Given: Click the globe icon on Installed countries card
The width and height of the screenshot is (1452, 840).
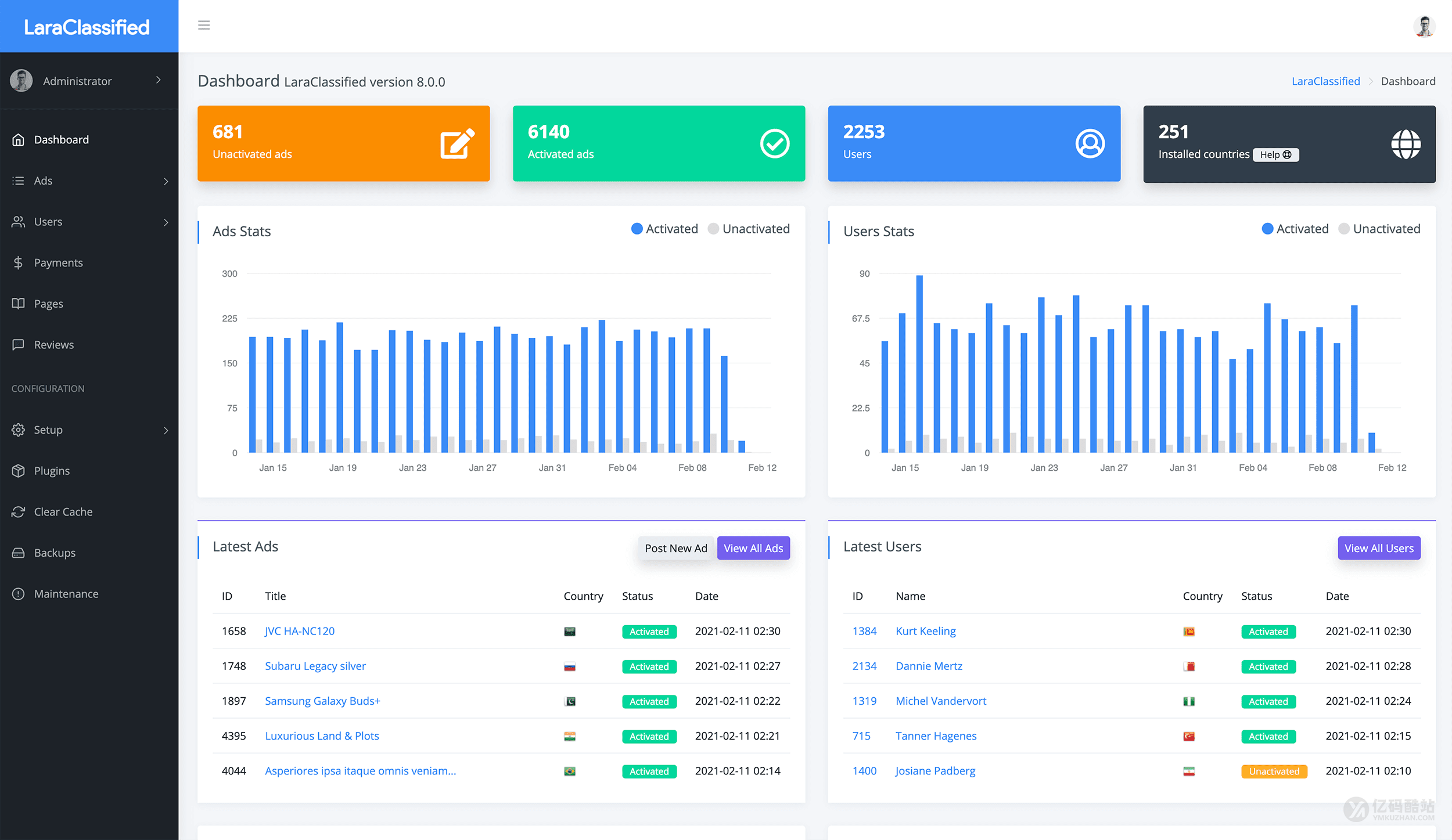Looking at the screenshot, I should (x=1406, y=144).
